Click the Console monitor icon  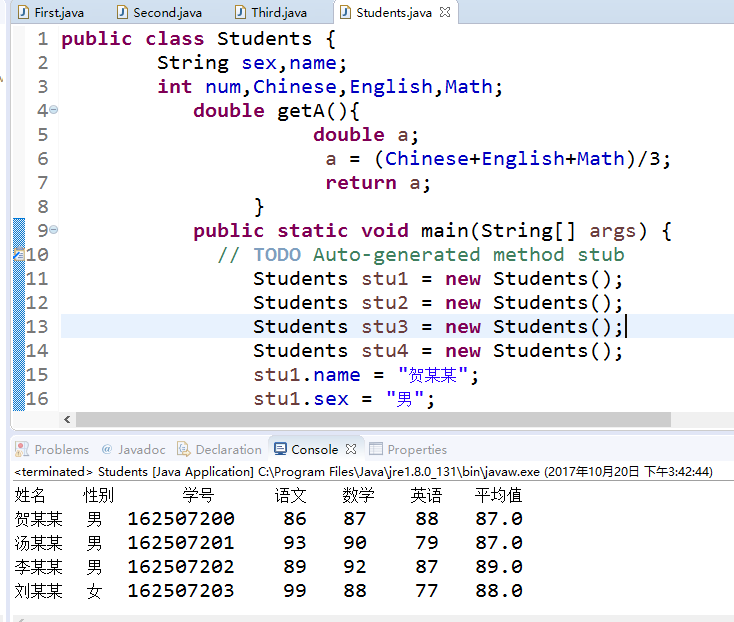280,449
